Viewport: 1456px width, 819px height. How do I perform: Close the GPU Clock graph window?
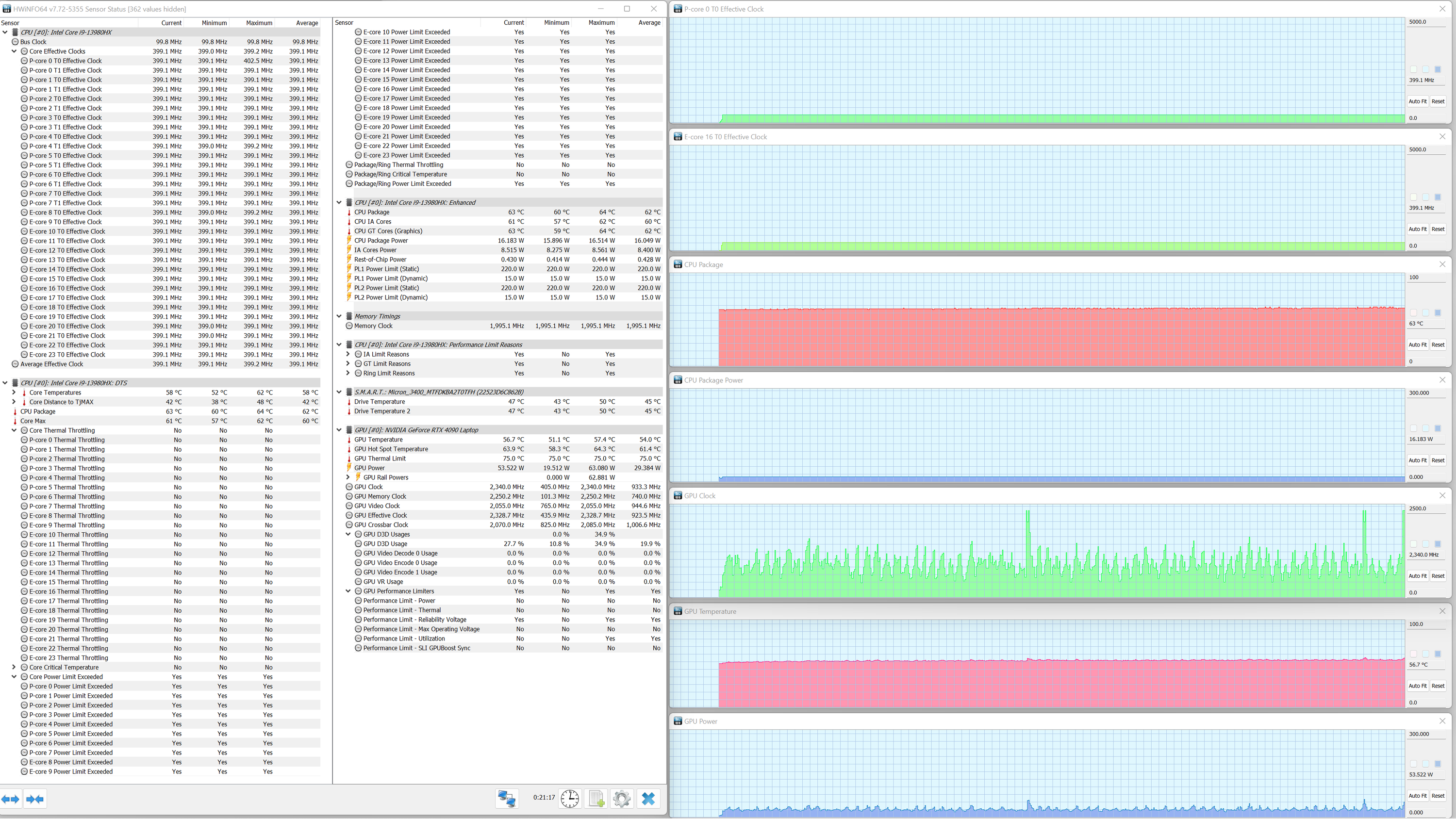pos(1442,495)
